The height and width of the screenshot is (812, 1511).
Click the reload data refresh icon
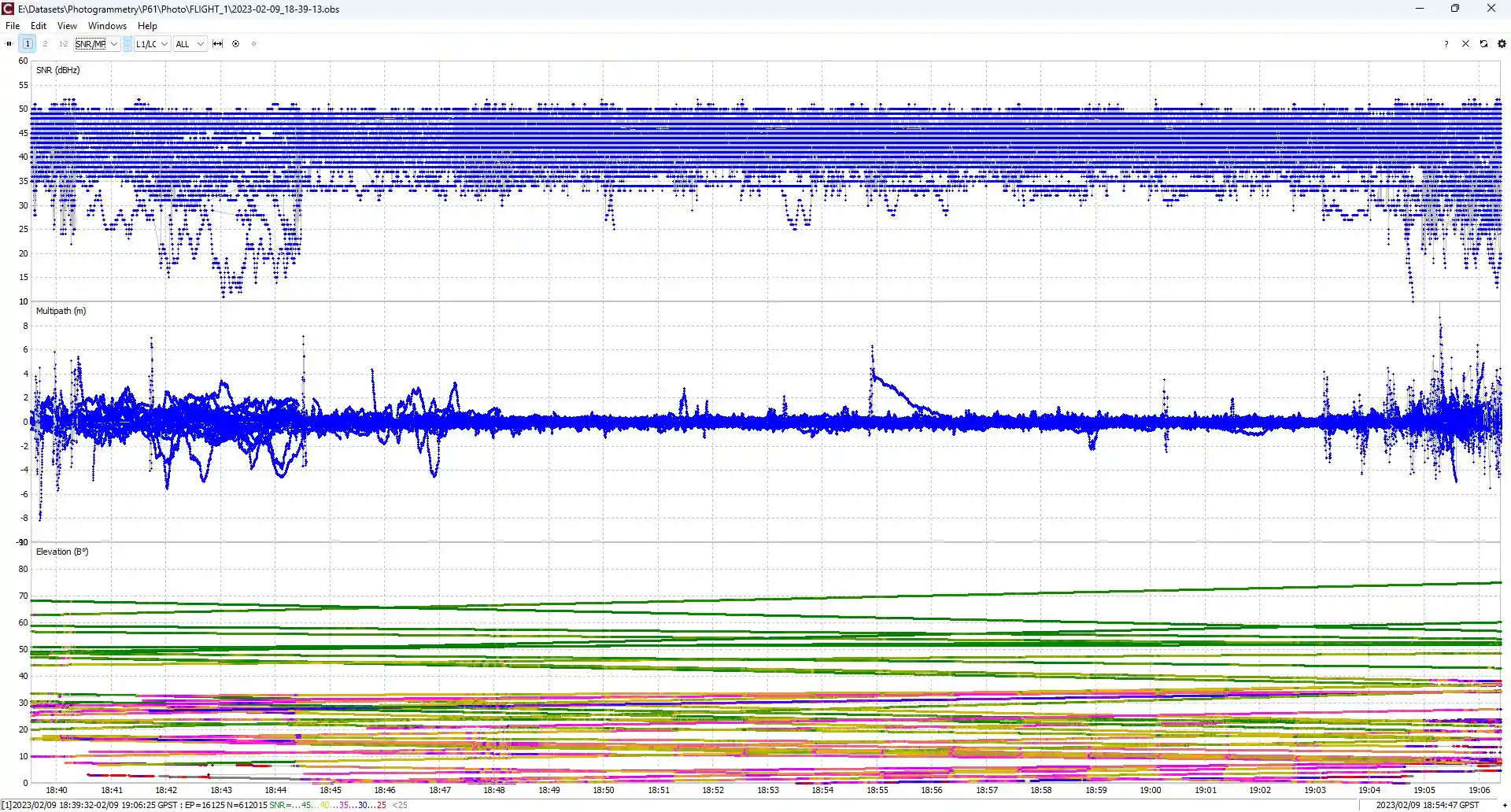point(1483,44)
